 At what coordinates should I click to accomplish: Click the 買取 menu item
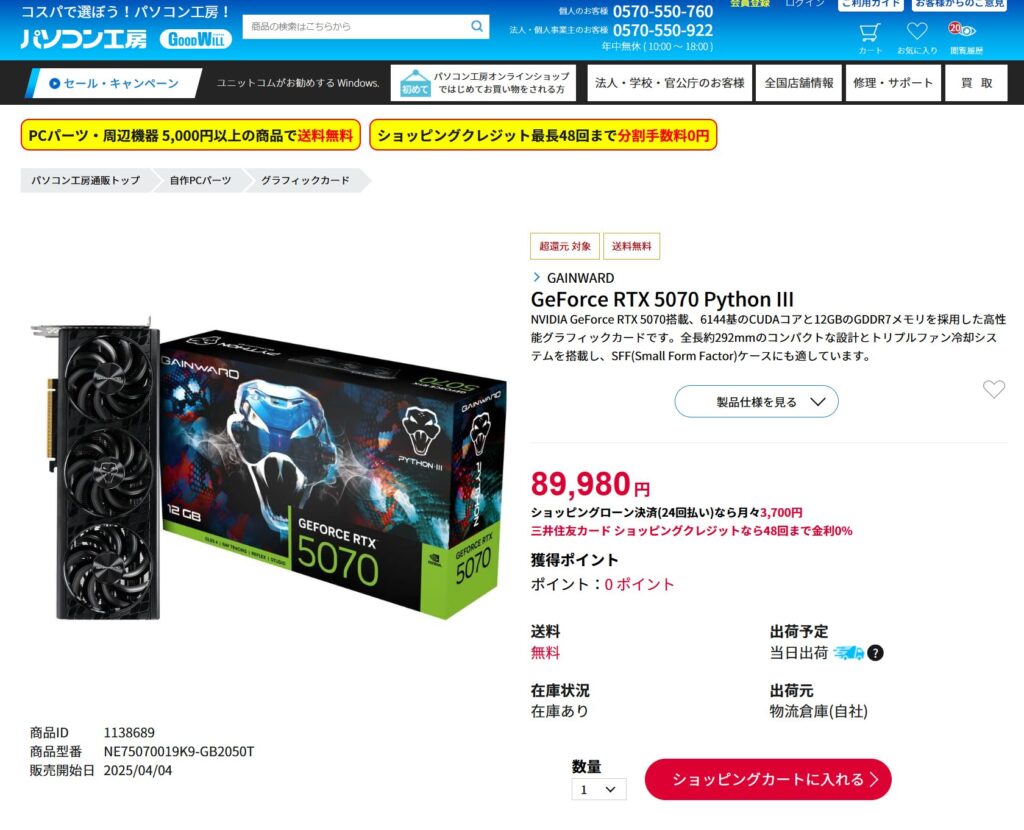coord(976,83)
